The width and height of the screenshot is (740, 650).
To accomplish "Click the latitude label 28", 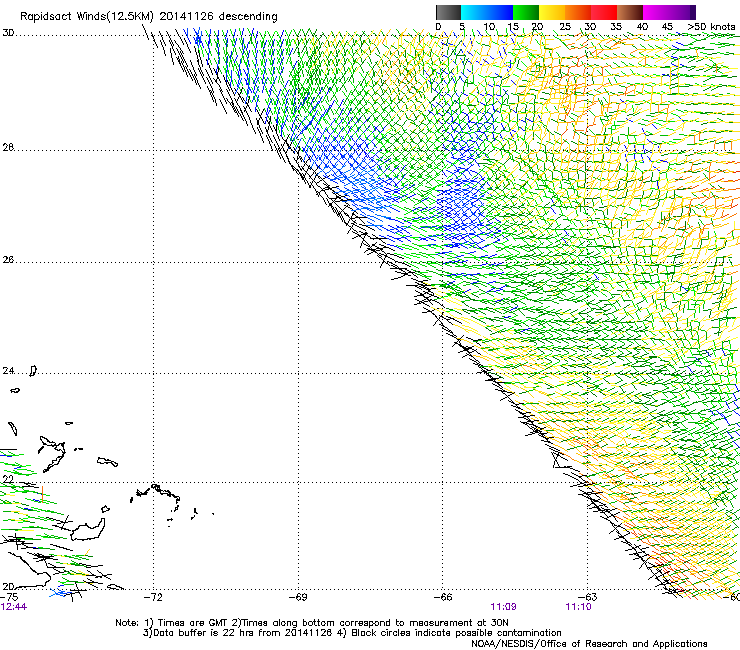I will [8, 147].
